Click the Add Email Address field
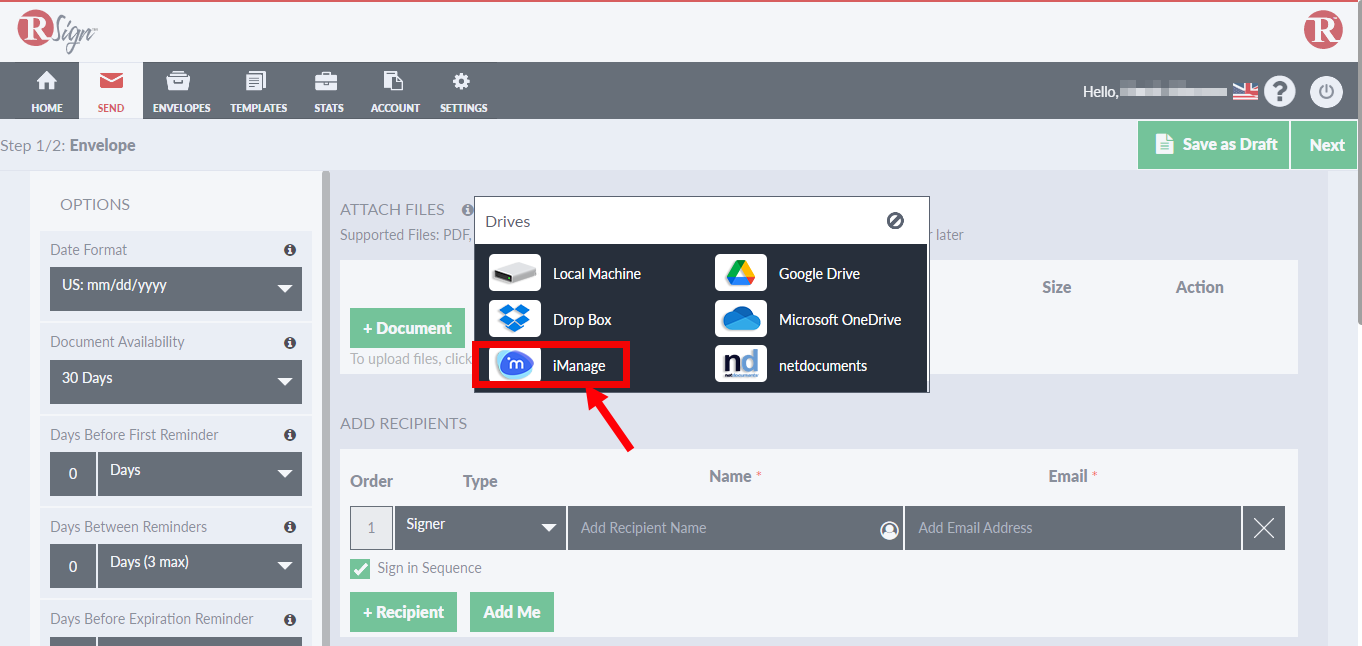Screen dimensions: 1362x646 click(1072, 528)
